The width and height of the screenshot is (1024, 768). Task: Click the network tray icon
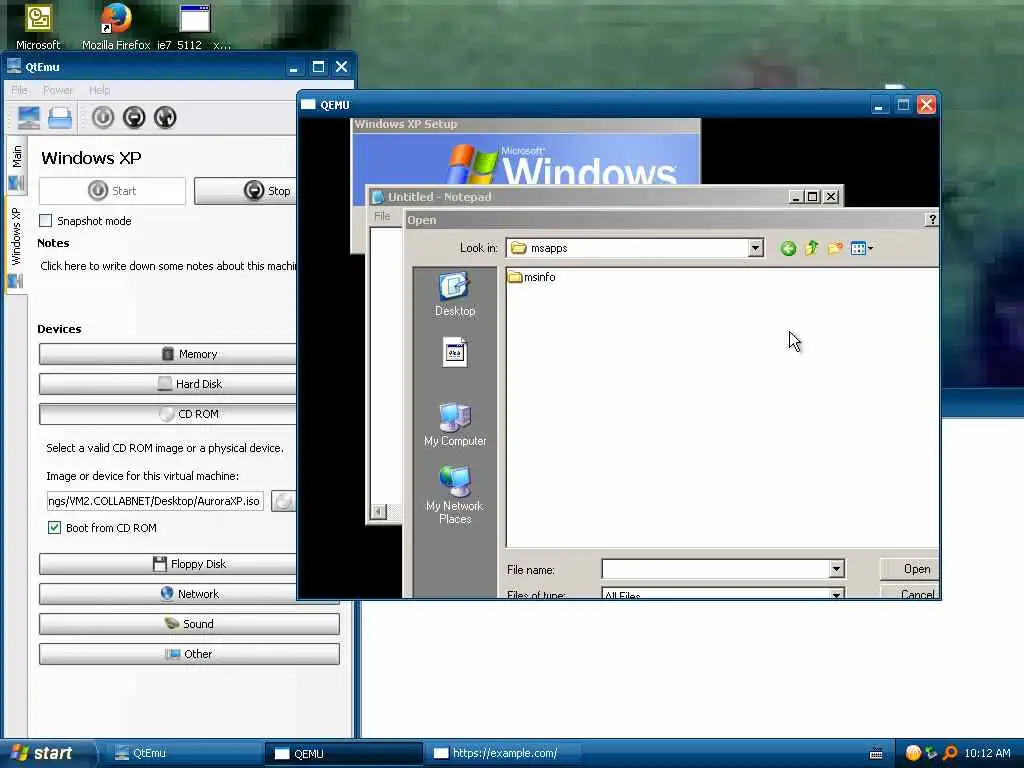pos(931,753)
